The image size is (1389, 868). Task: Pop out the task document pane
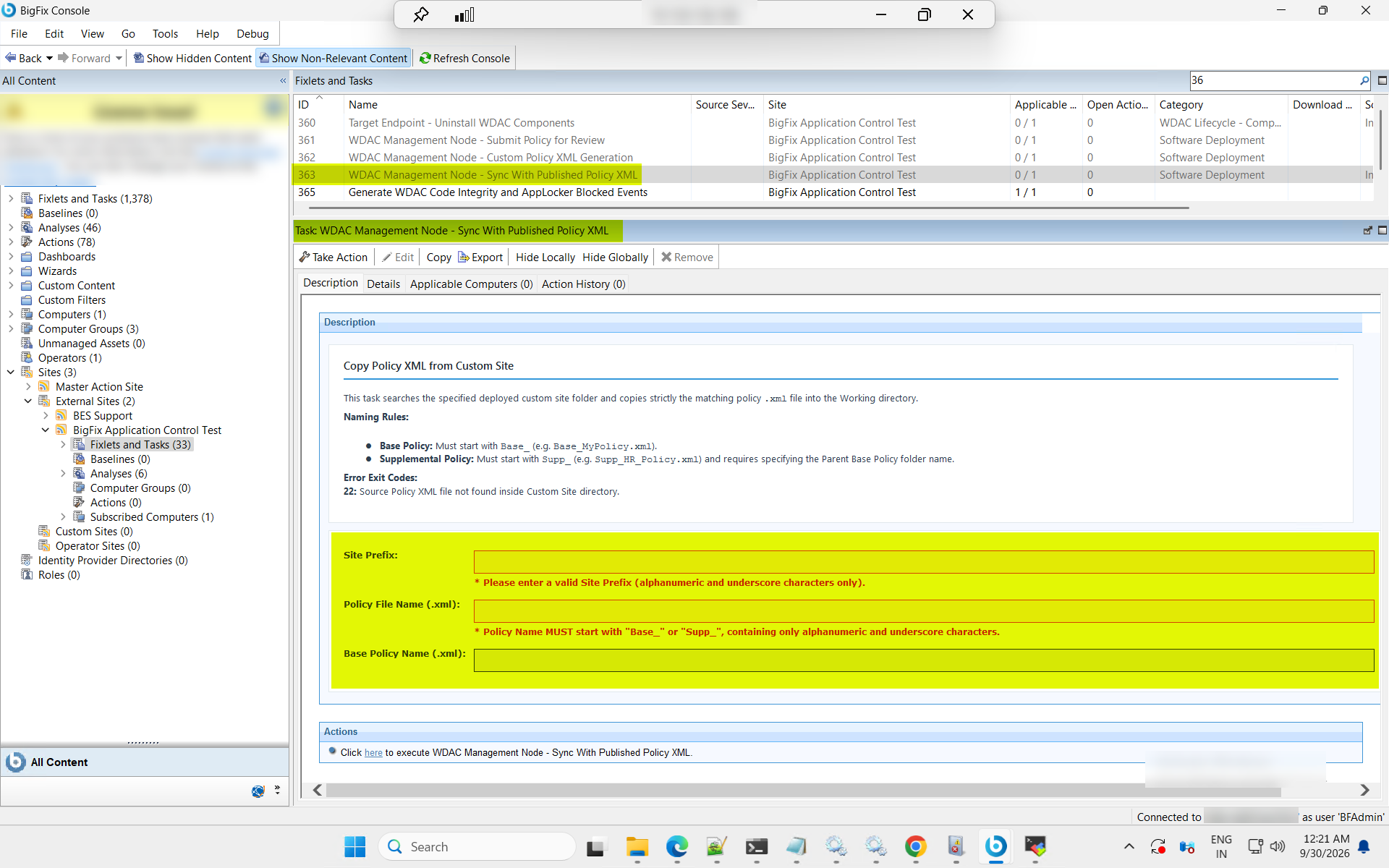pyautogui.click(x=1367, y=230)
